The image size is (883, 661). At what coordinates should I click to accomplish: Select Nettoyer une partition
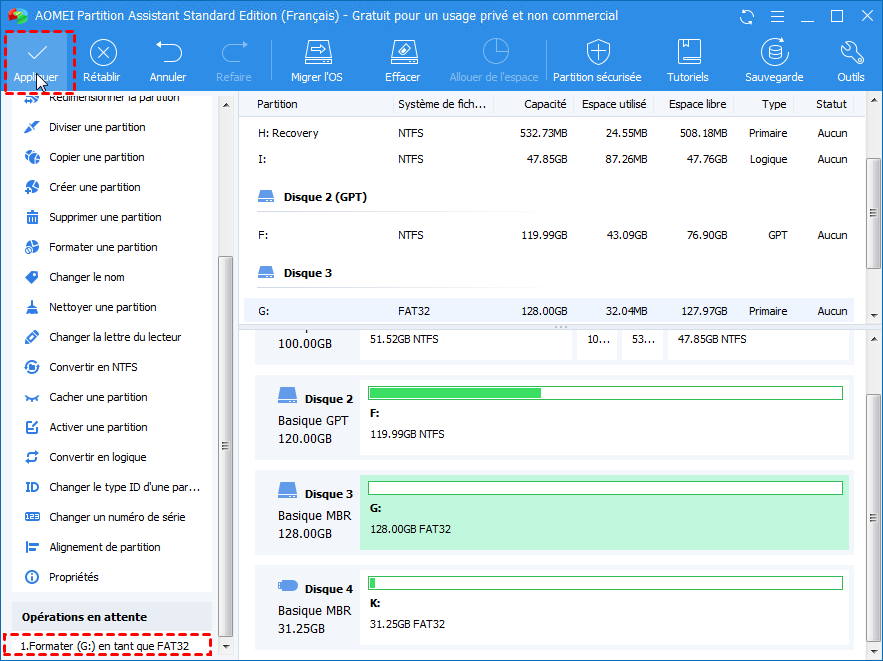pyautogui.click(x=102, y=307)
